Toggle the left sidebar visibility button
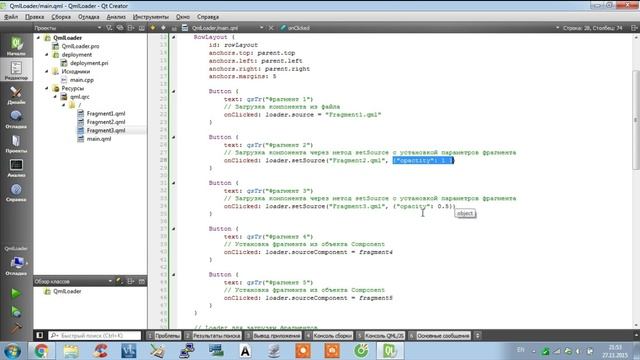The image size is (640, 360). point(40,336)
